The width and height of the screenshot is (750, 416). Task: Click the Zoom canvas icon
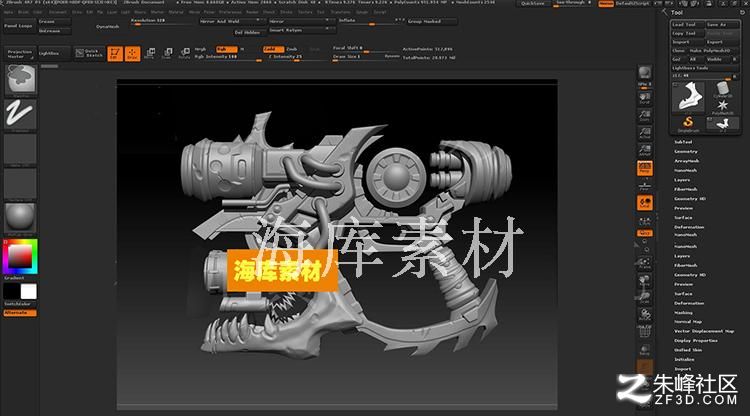[x=644, y=115]
